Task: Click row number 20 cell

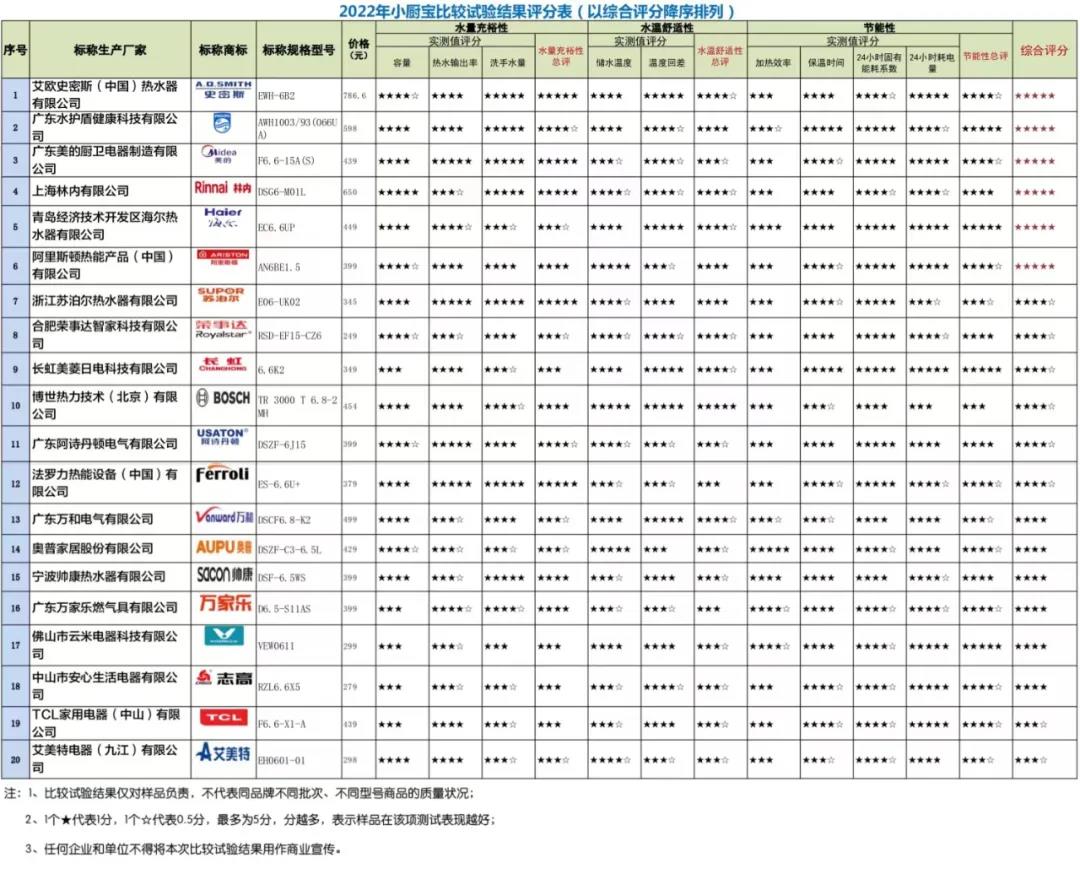Action: click(x=15, y=759)
